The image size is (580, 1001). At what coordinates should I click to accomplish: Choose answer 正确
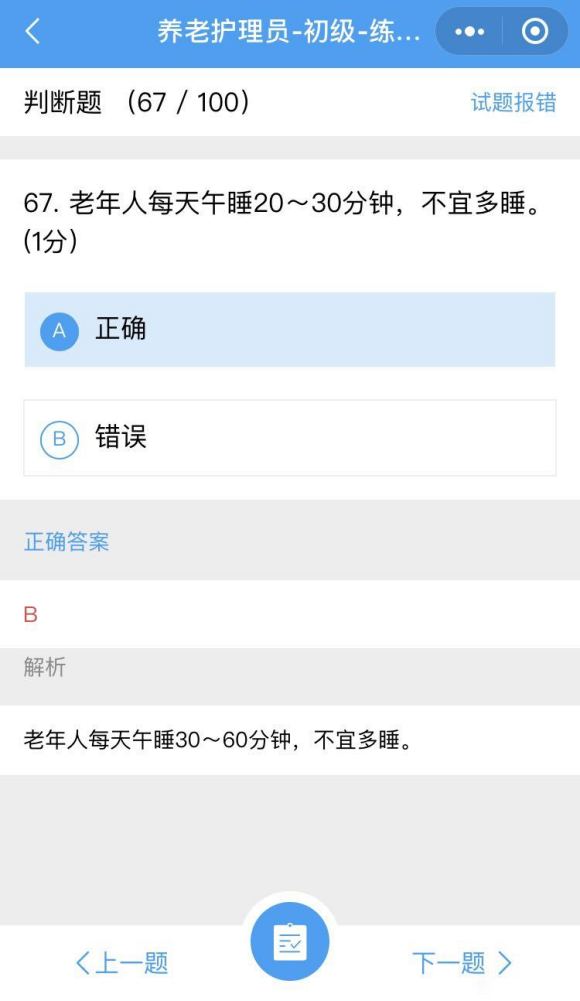tap(290, 330)
